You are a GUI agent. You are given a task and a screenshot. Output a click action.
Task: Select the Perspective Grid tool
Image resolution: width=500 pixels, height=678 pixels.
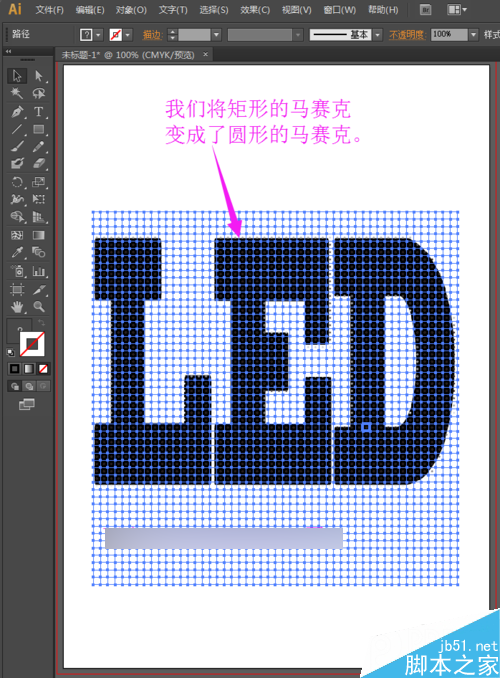(38, 216)
